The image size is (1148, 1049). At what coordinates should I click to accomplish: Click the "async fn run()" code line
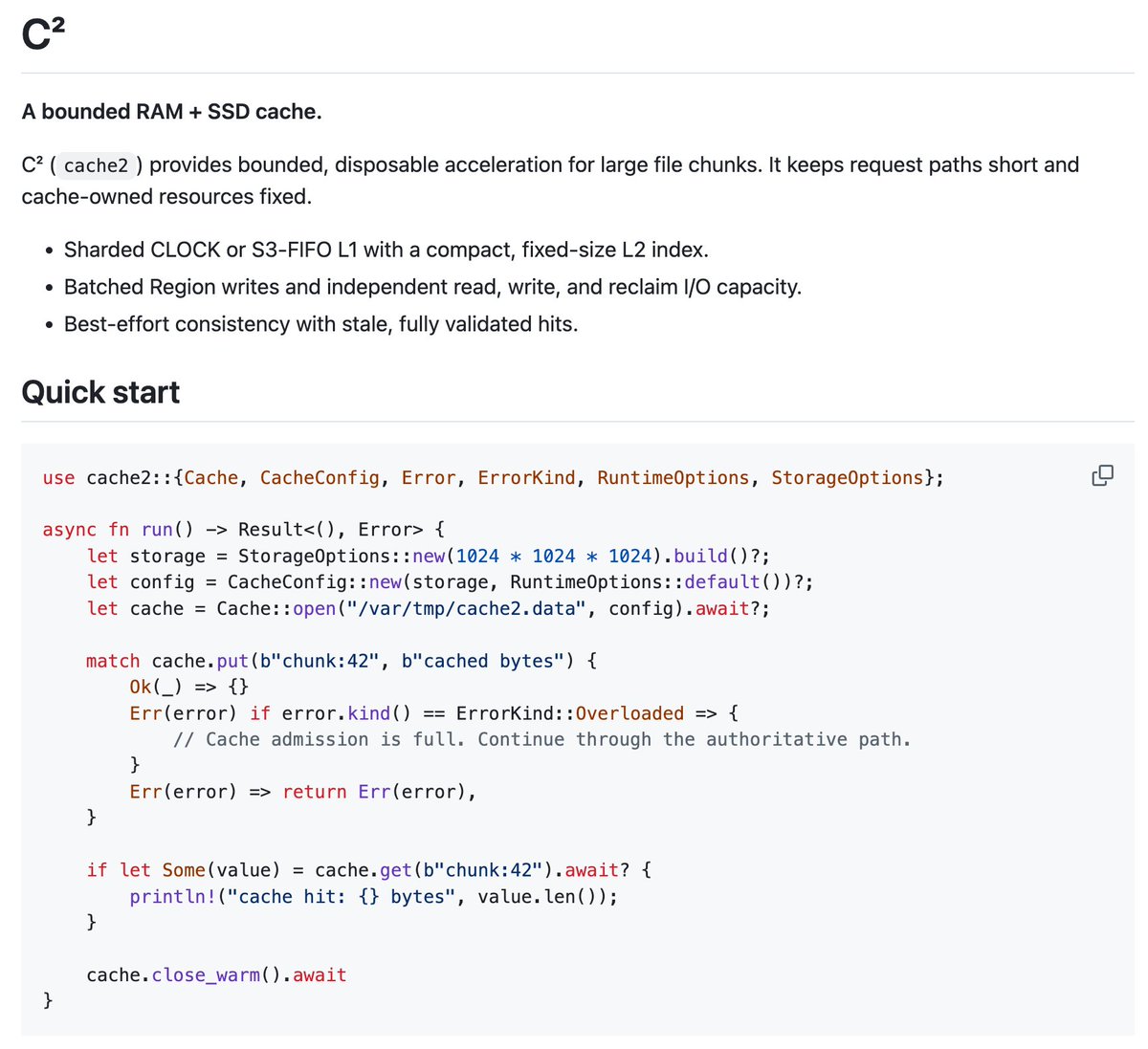pos(244,530)
